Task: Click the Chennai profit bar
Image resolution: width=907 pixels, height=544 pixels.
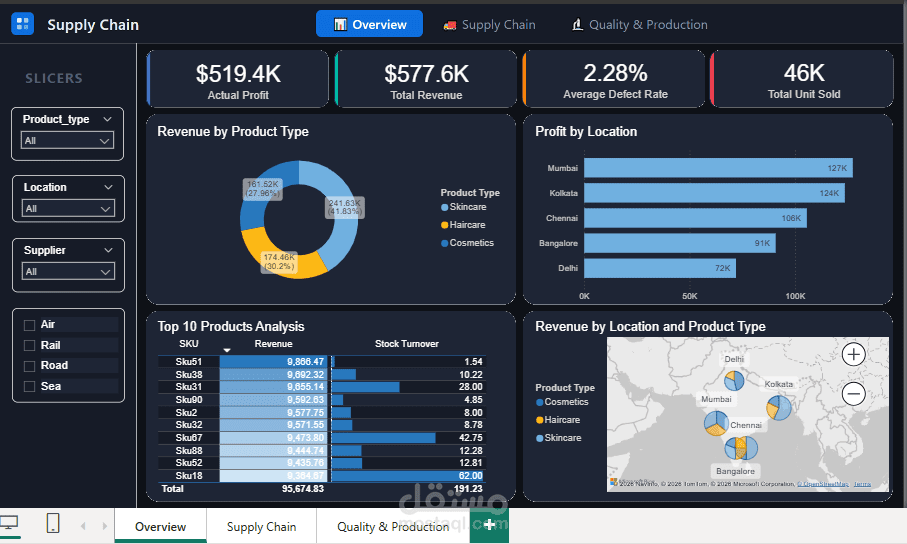Action: point(695,218)
